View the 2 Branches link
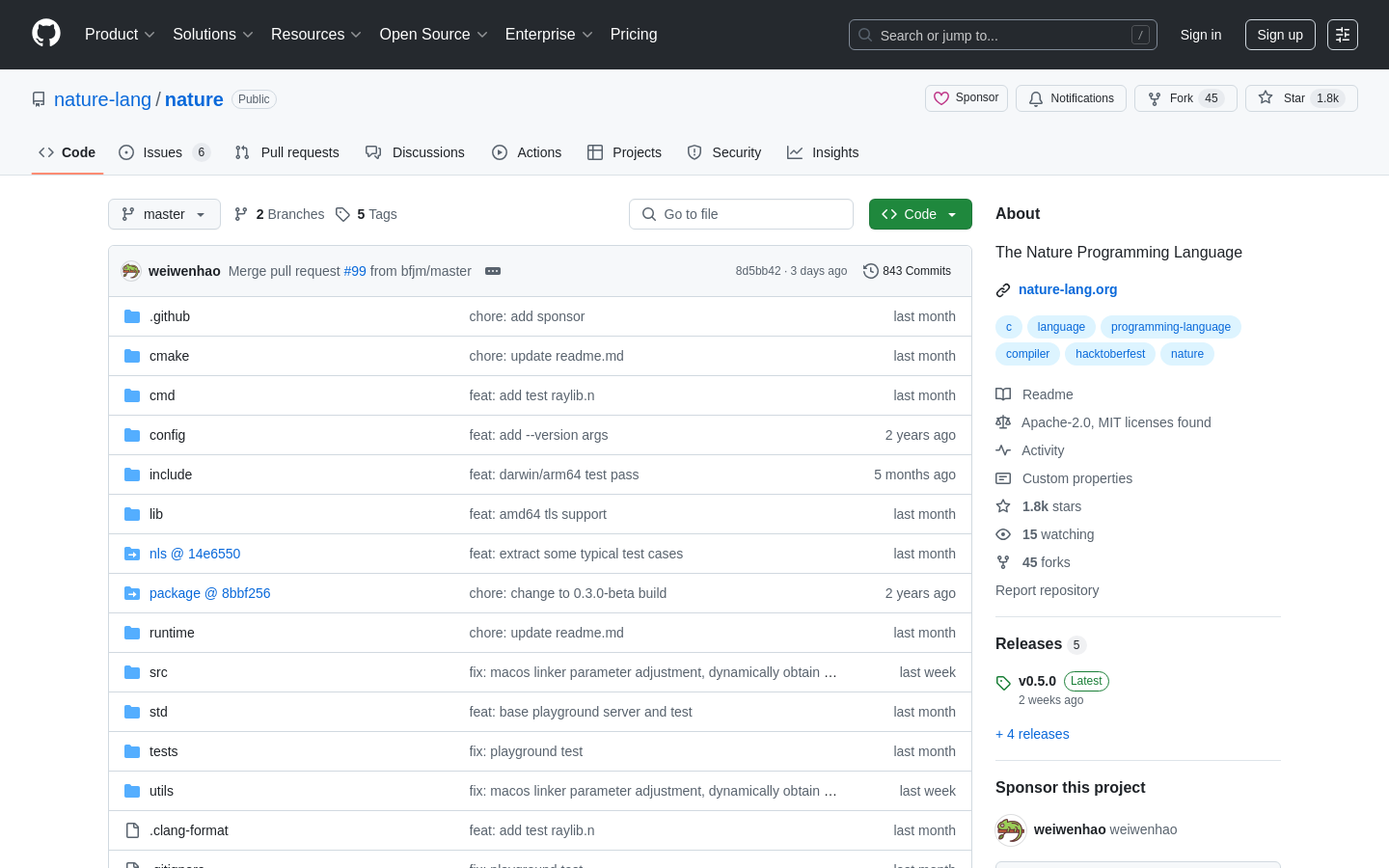 point(280,214)
